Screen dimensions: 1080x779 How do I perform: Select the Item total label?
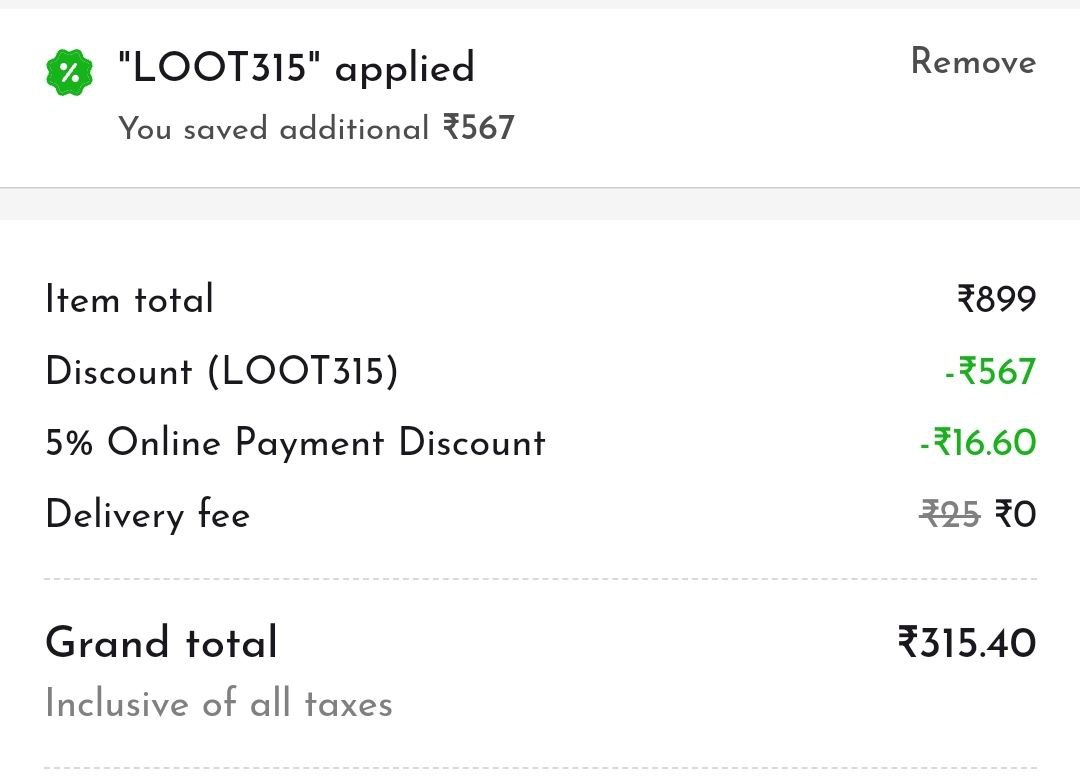pos(129,299)
